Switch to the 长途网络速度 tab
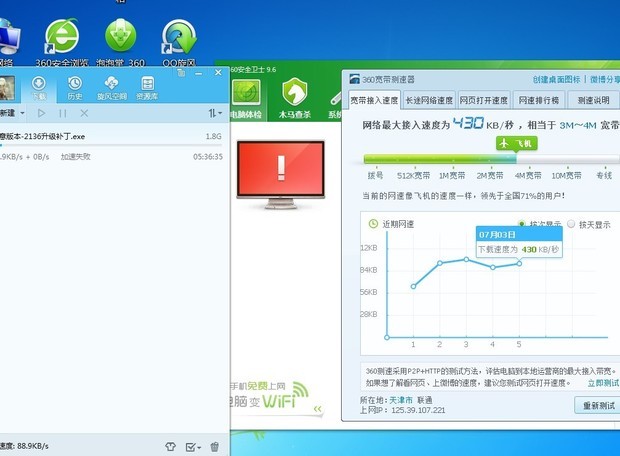The image size is (620, 456). coord(429,100)
